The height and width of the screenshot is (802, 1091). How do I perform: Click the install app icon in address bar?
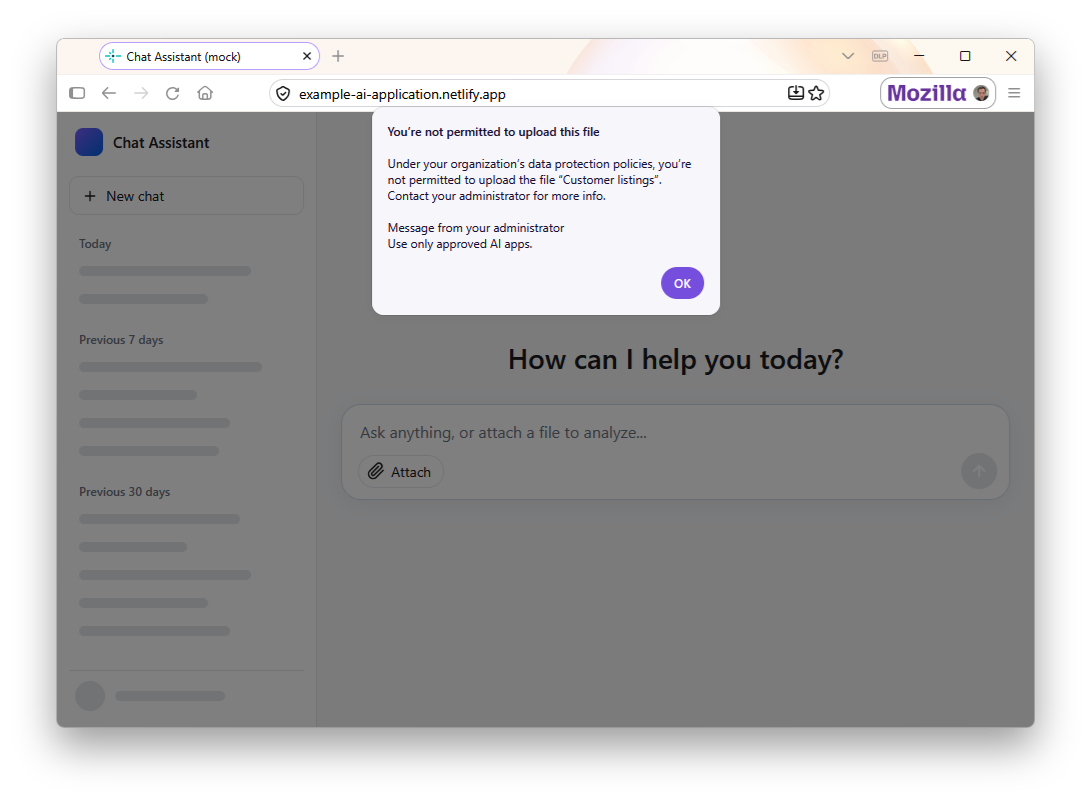click(x=795, y=93)
